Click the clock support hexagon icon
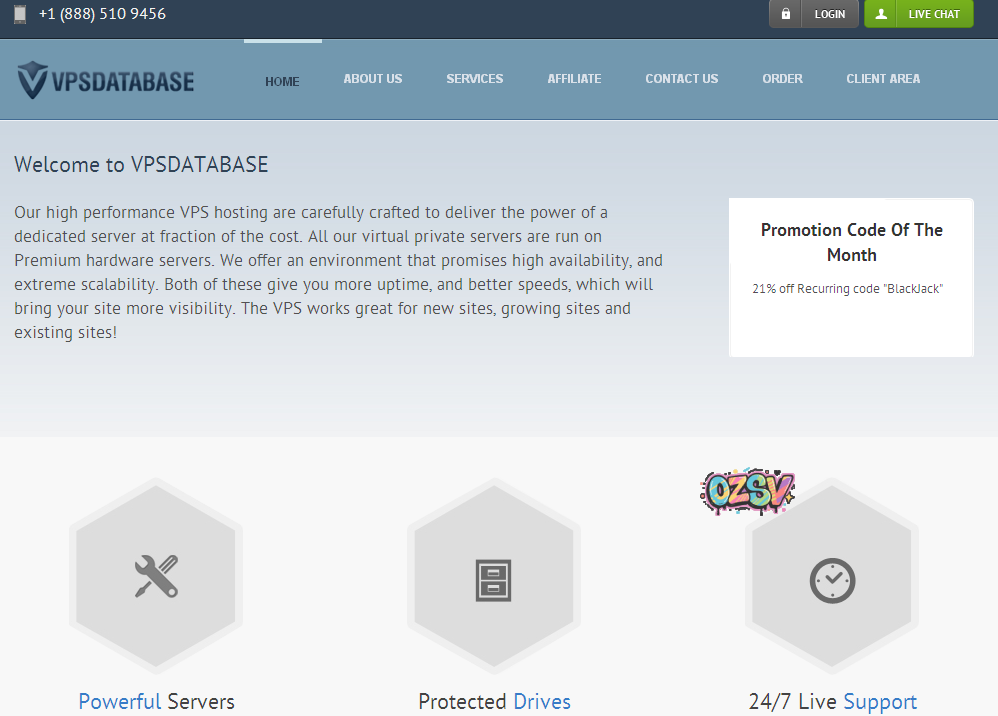 pyautogui.click(x=831, y=579)
